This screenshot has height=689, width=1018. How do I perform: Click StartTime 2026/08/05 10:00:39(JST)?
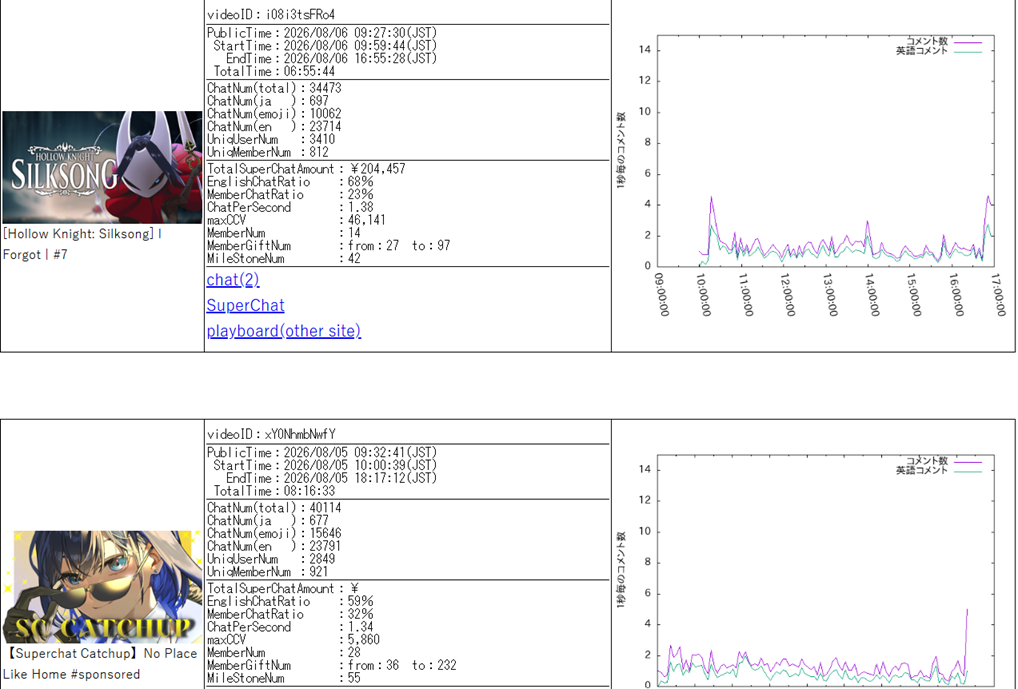click(325, 466)
